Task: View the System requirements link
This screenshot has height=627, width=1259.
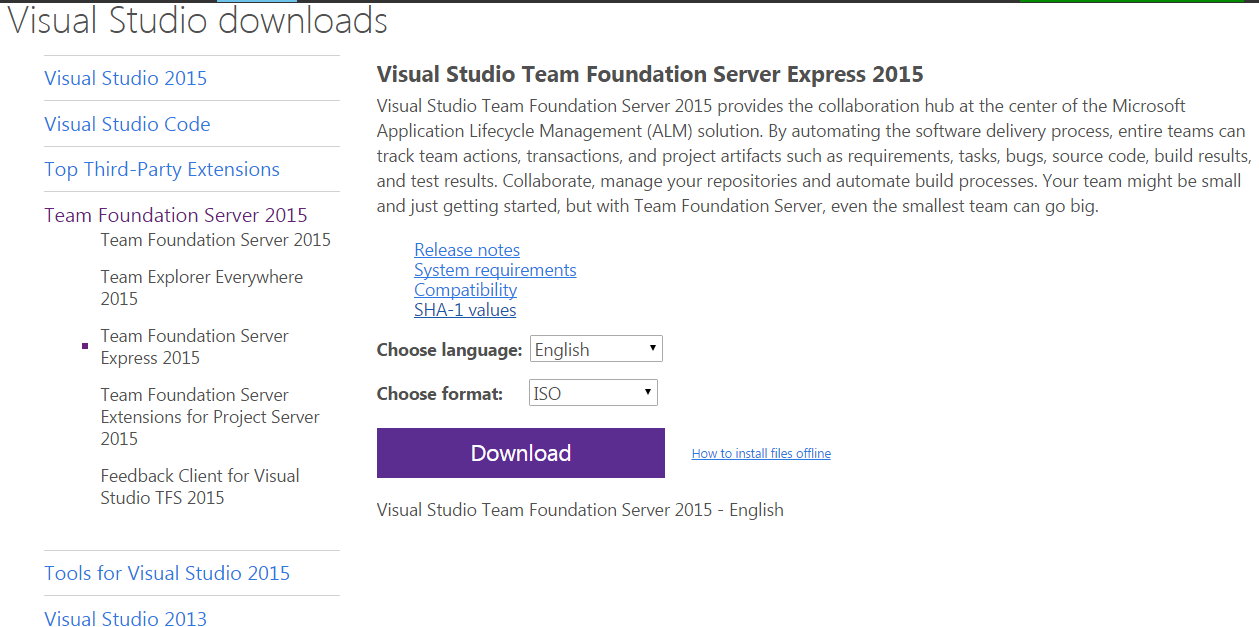Action: 495,270
